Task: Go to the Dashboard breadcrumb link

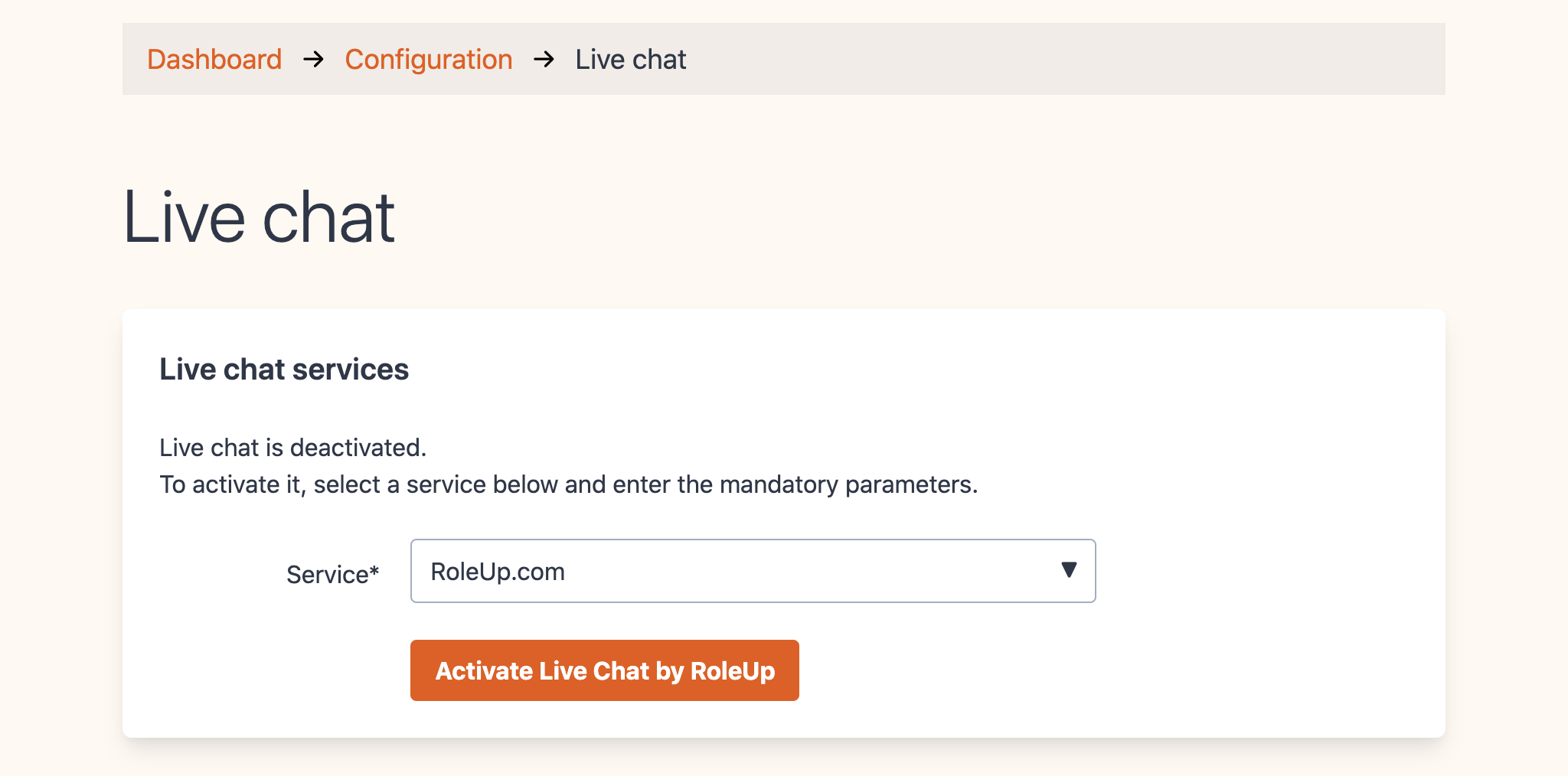Action: point(214,59)
